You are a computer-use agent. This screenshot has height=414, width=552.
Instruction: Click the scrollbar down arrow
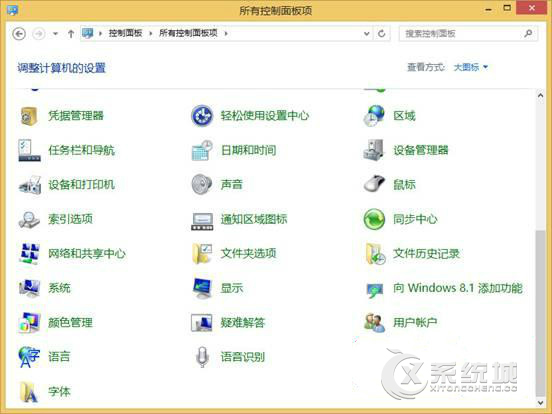[540, 402]
